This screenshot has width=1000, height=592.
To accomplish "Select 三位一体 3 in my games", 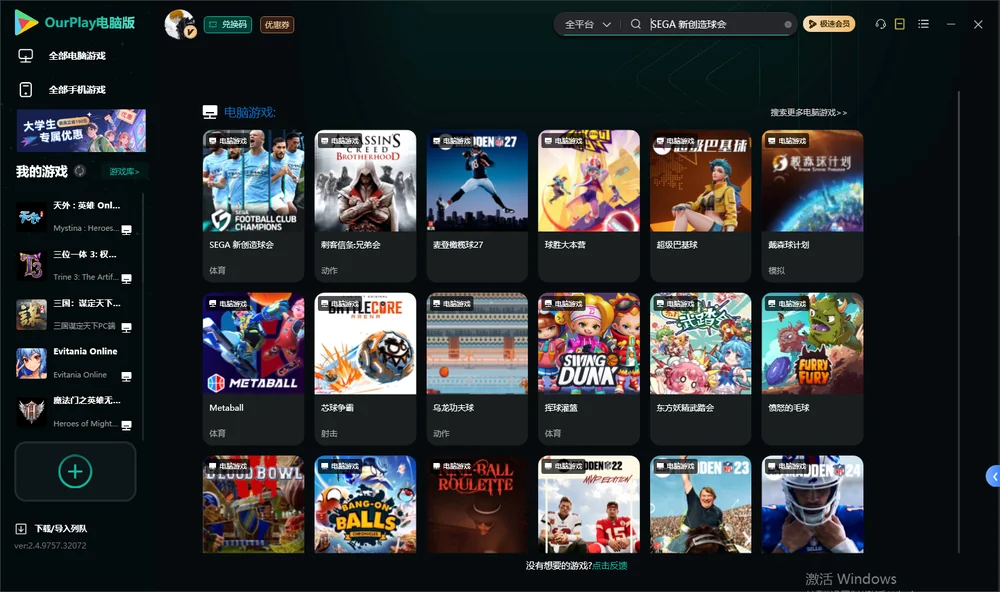I will pos(75,266).
